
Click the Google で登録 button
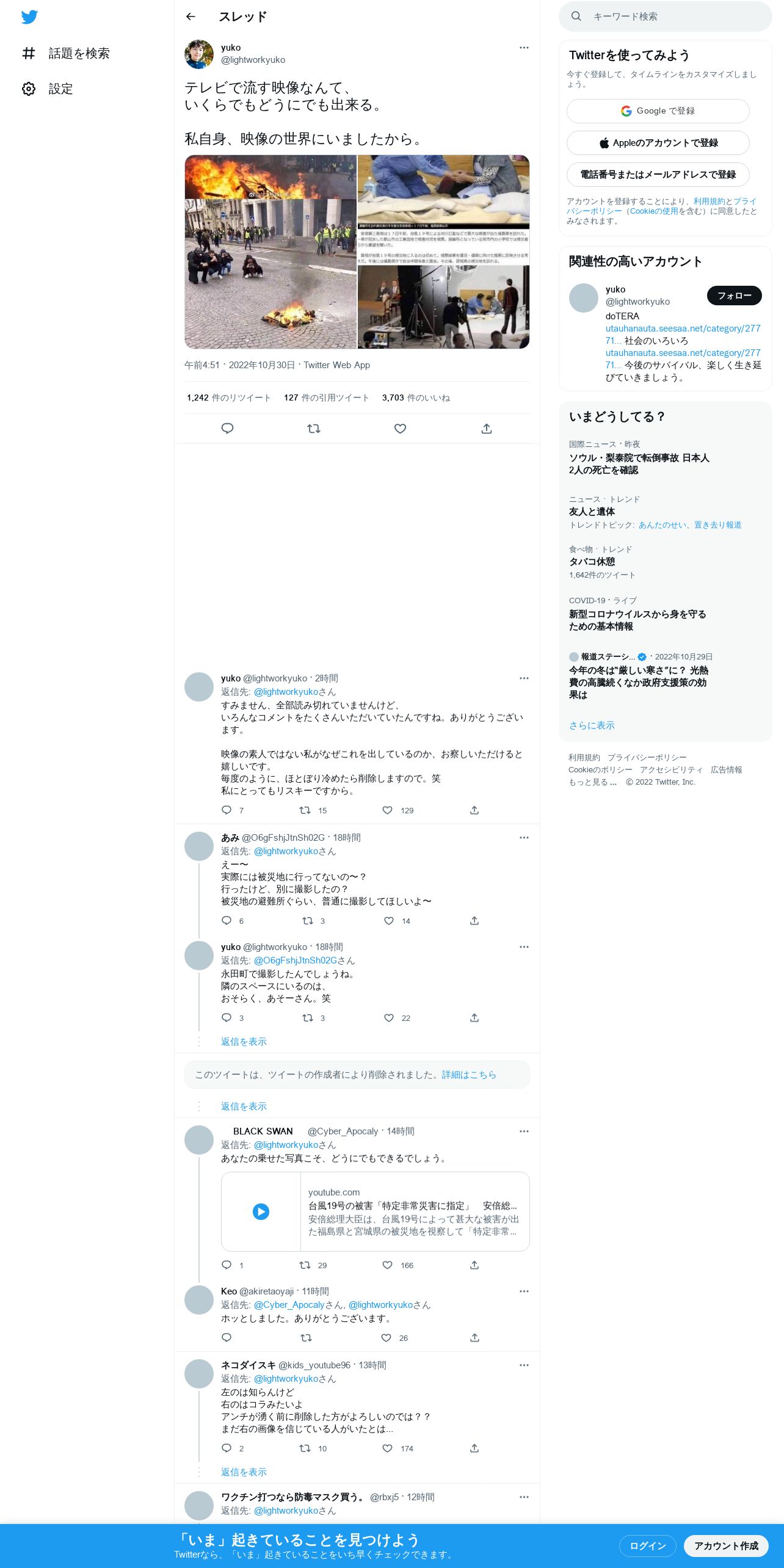[658, 111]
